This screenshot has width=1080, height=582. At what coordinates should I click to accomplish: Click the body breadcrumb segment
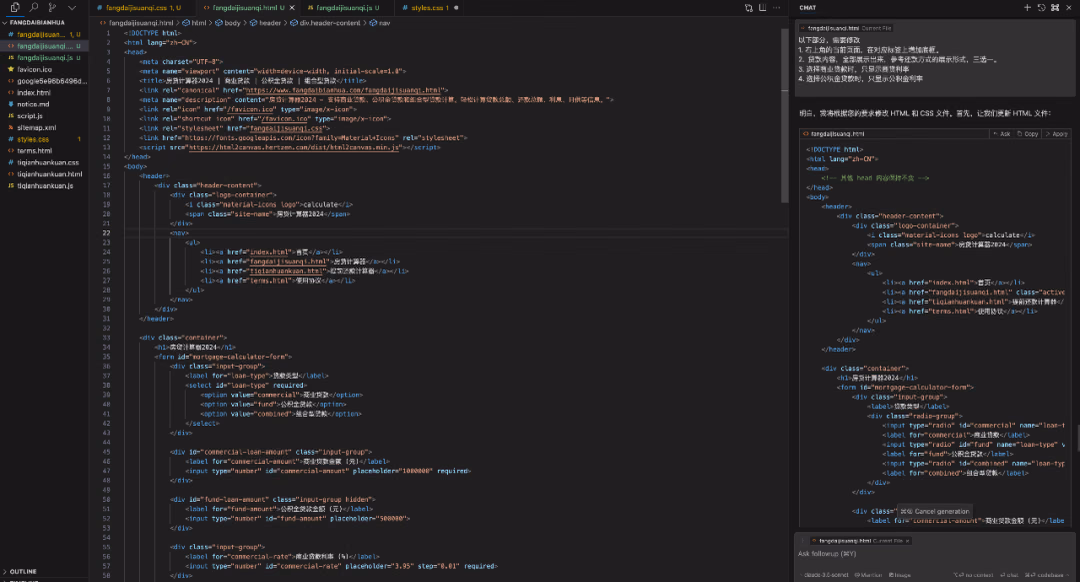click(228, 23)
